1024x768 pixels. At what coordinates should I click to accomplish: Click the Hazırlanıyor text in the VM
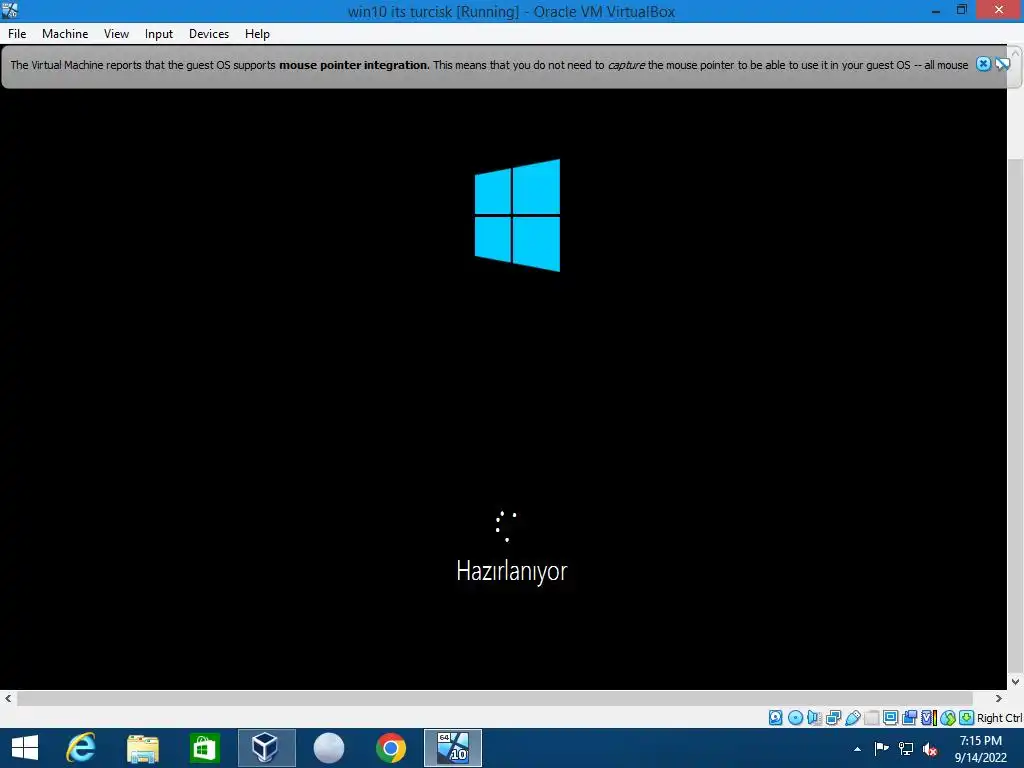[x=512, y=571]
